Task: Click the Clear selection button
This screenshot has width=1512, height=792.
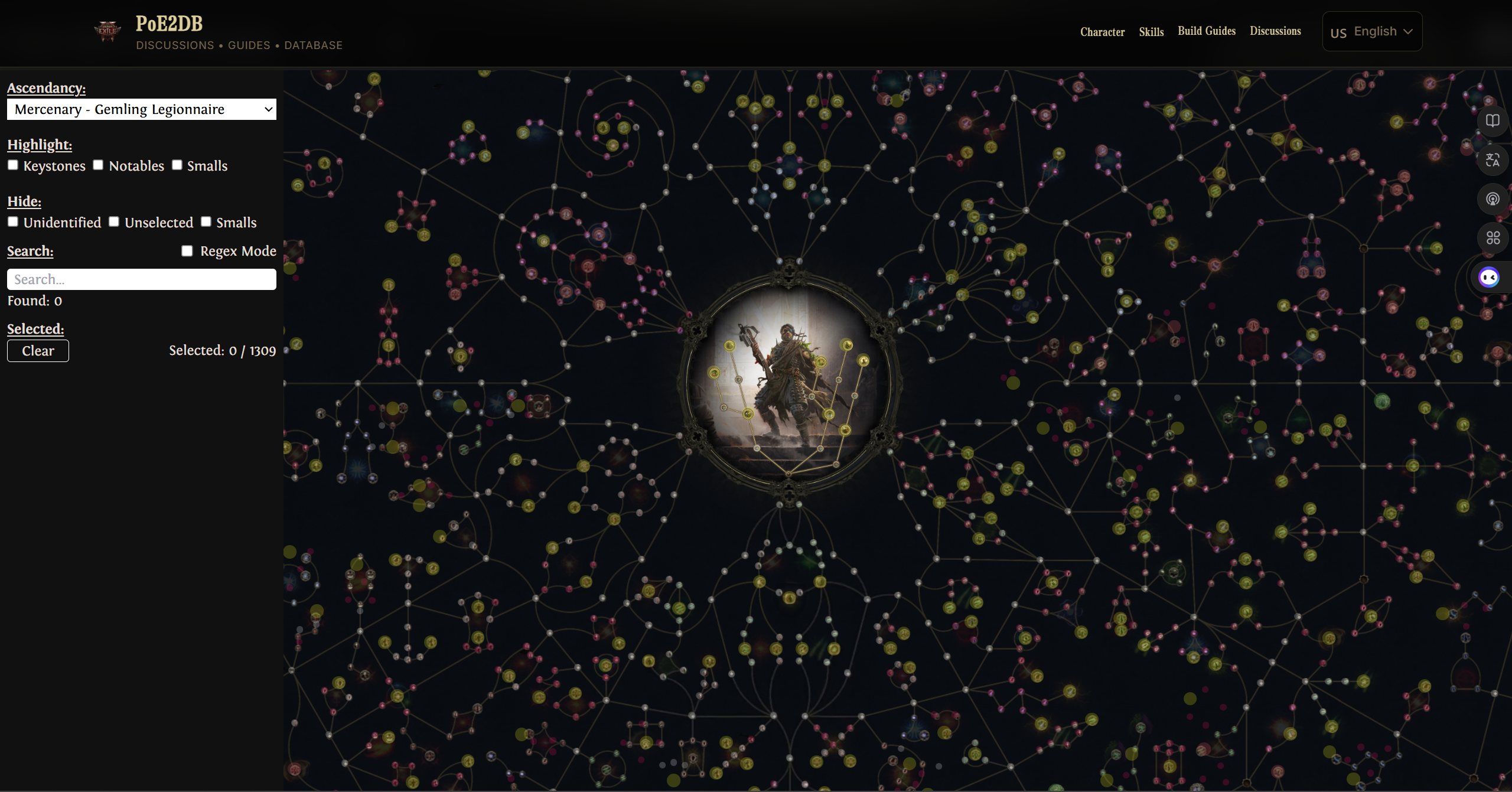Action: click(x=38, y=351)
